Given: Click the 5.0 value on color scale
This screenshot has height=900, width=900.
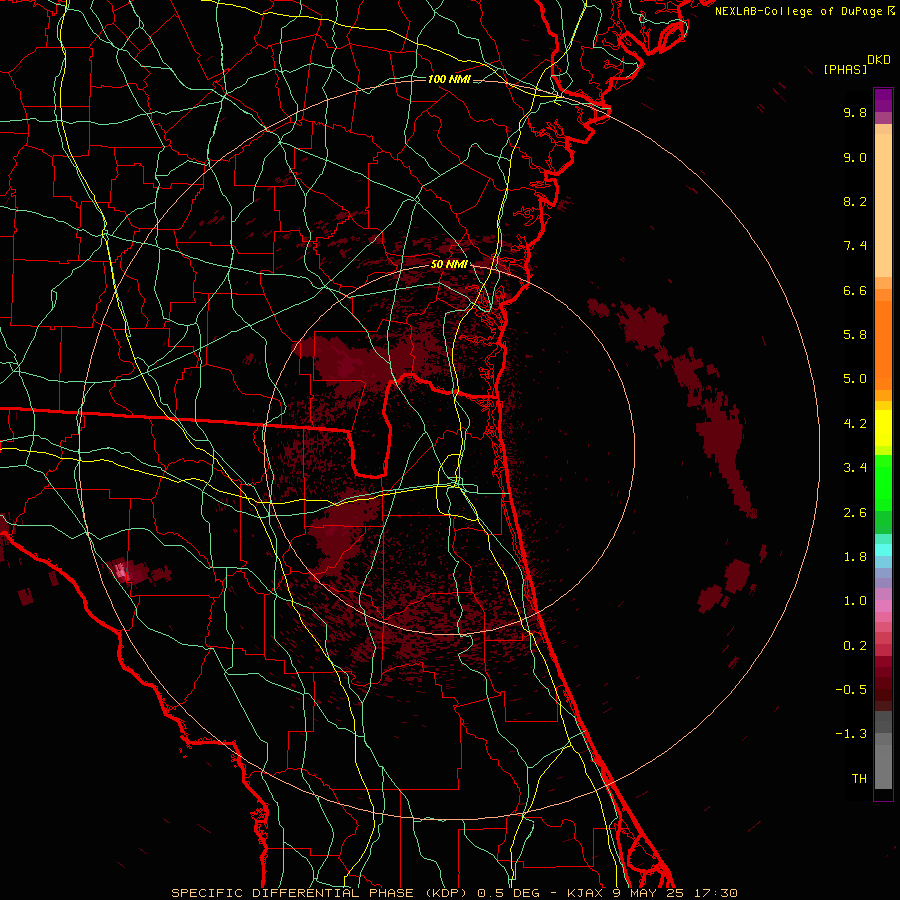Looking at the screenshot, I should [855, 379].
